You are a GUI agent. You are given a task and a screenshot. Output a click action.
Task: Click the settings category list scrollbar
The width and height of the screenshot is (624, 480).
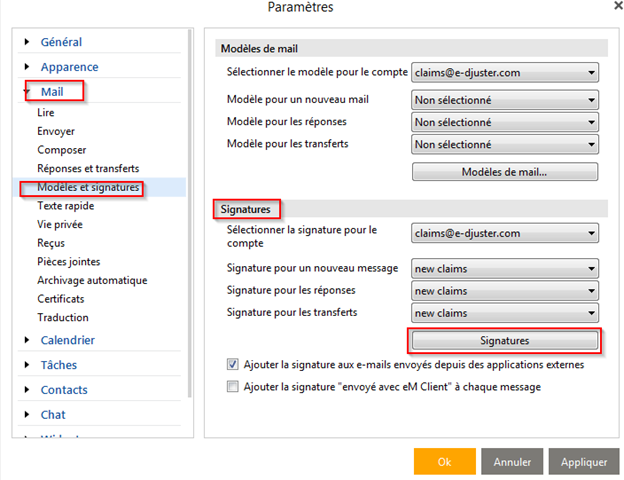[190, 215]
